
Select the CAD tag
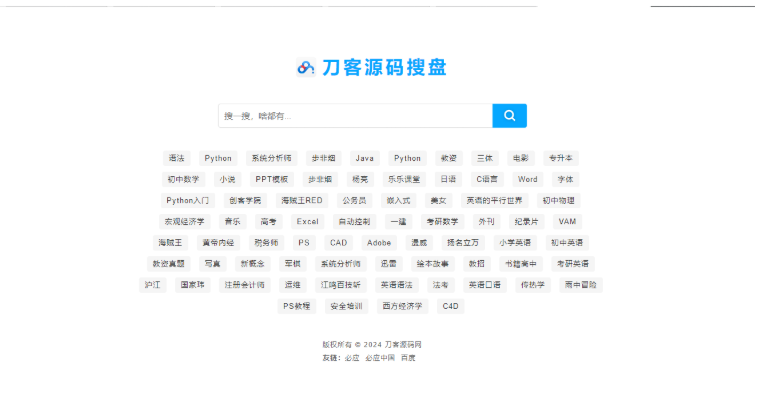pyautogui.click(x=339, y=243)
